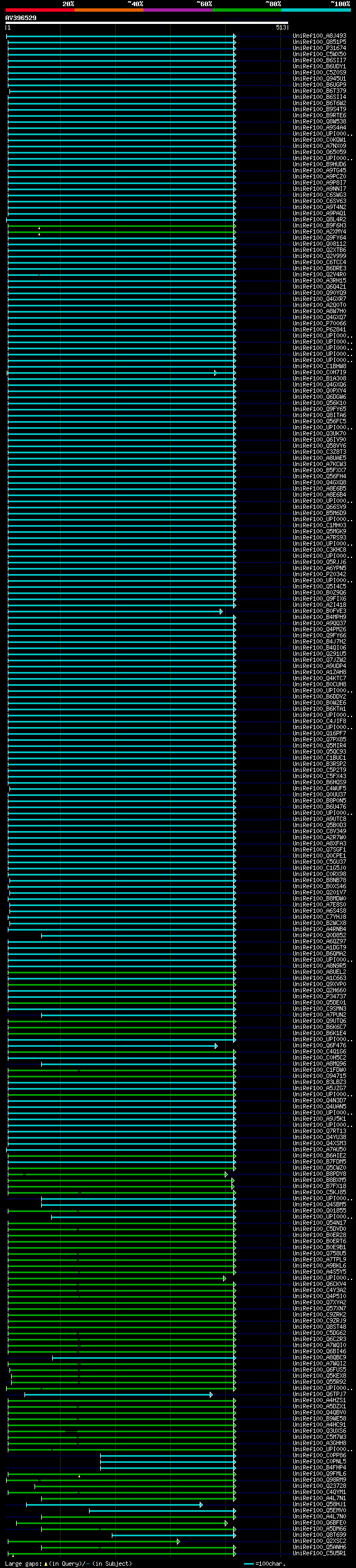Screen dimensions: 356x1568
Task: Select hit UniRef100_B6UDY1
Action: pyautogui.click(x=319, y=66)
